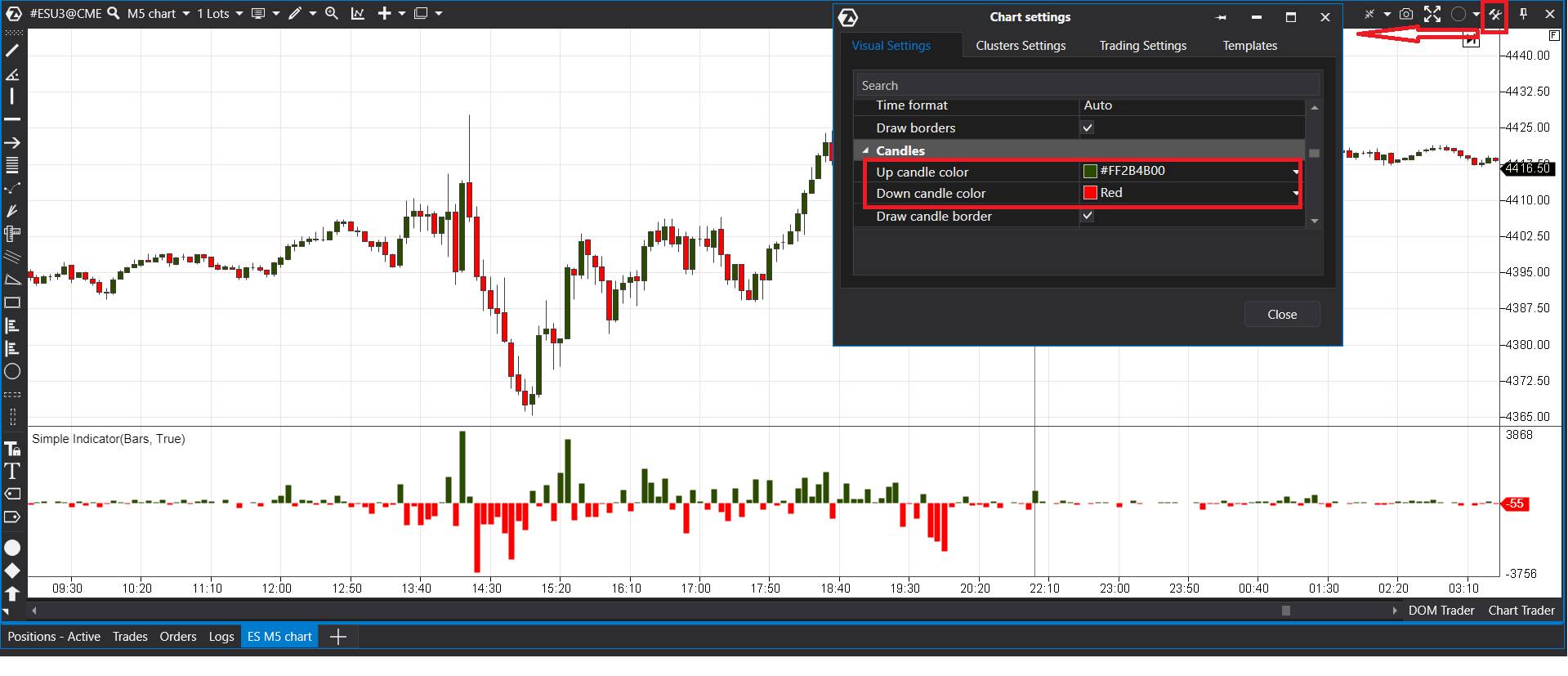The image size is (1568, 676).
Task: Select the ray arrow tool in left toolbar
Action: (12, 142)
